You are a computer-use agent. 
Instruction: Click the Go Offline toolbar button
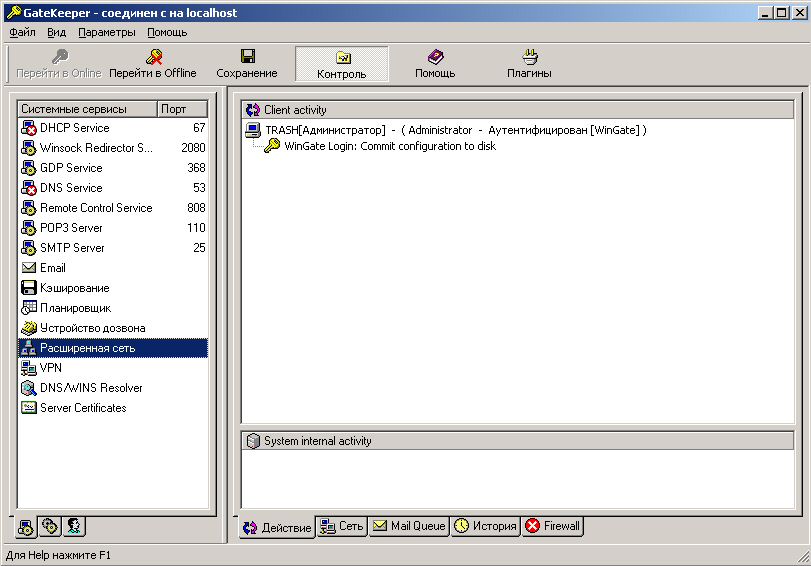(x=153, y=64)
